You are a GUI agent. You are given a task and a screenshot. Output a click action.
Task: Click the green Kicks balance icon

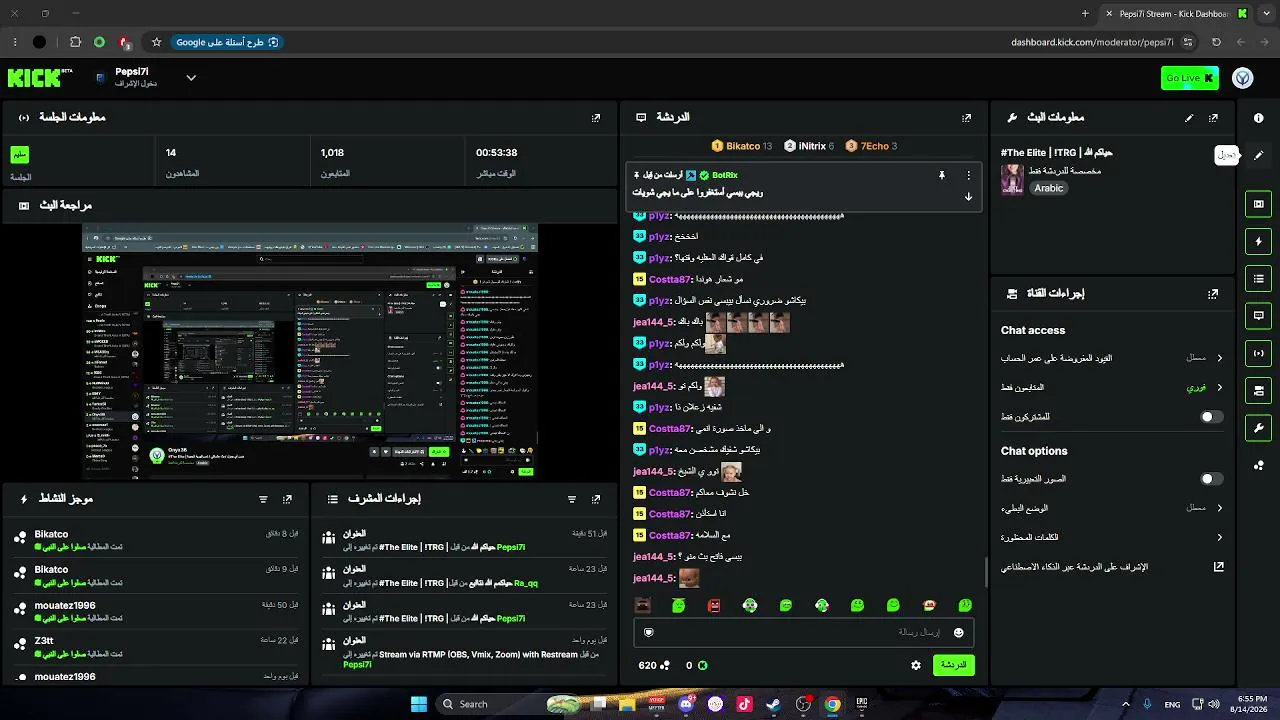(702, 665)
